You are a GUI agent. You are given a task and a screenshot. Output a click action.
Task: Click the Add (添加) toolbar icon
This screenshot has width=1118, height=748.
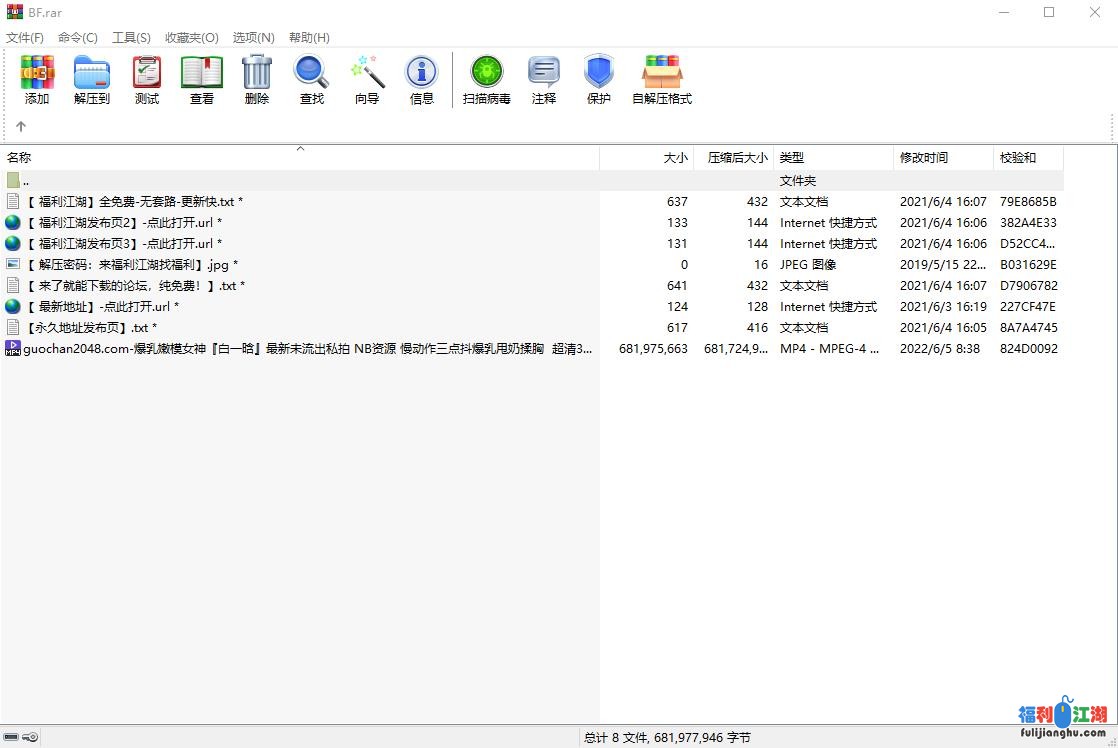tap(37, 80)
